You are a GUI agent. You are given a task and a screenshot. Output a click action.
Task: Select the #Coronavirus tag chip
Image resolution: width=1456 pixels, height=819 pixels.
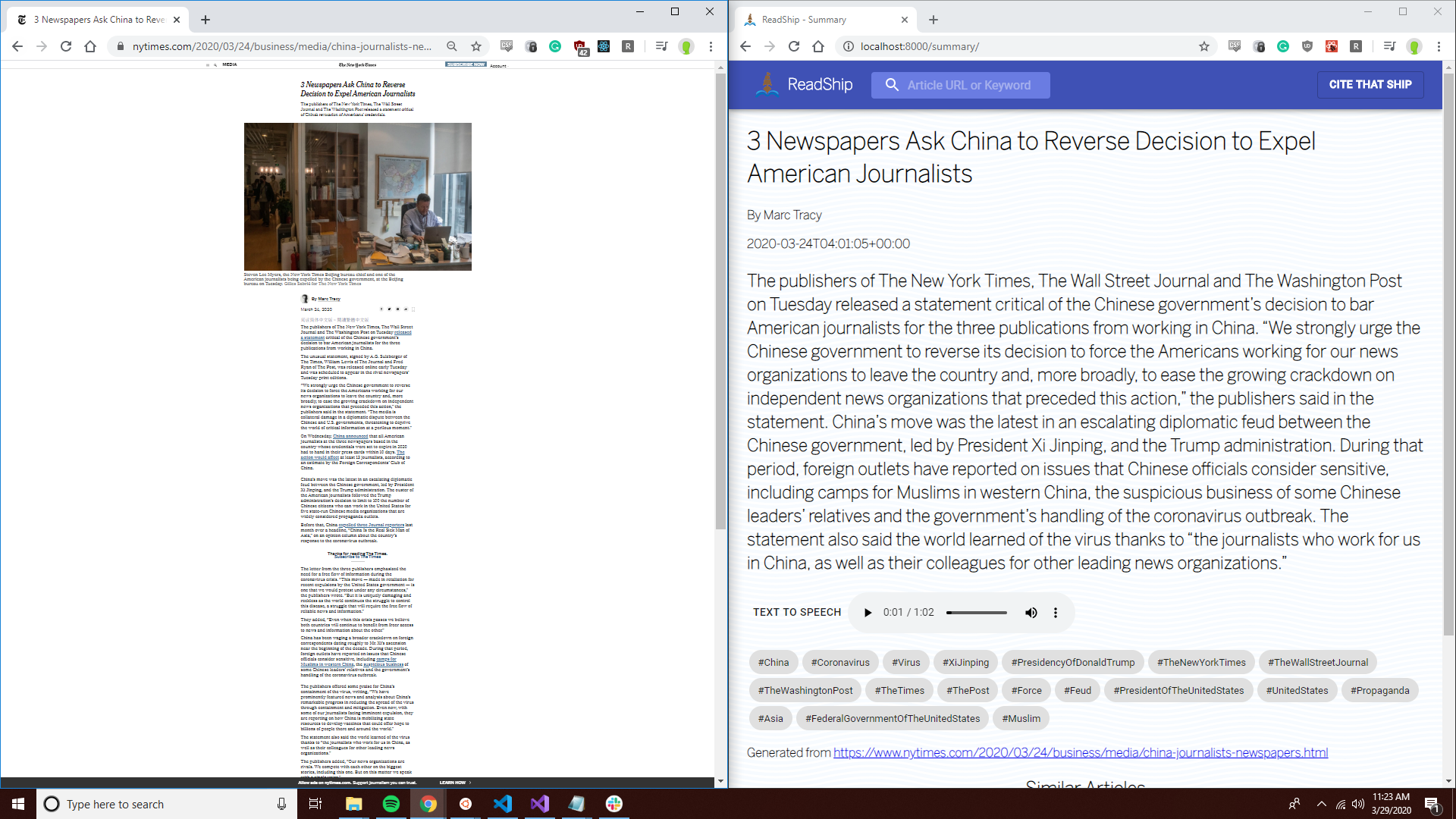[839, 662]
